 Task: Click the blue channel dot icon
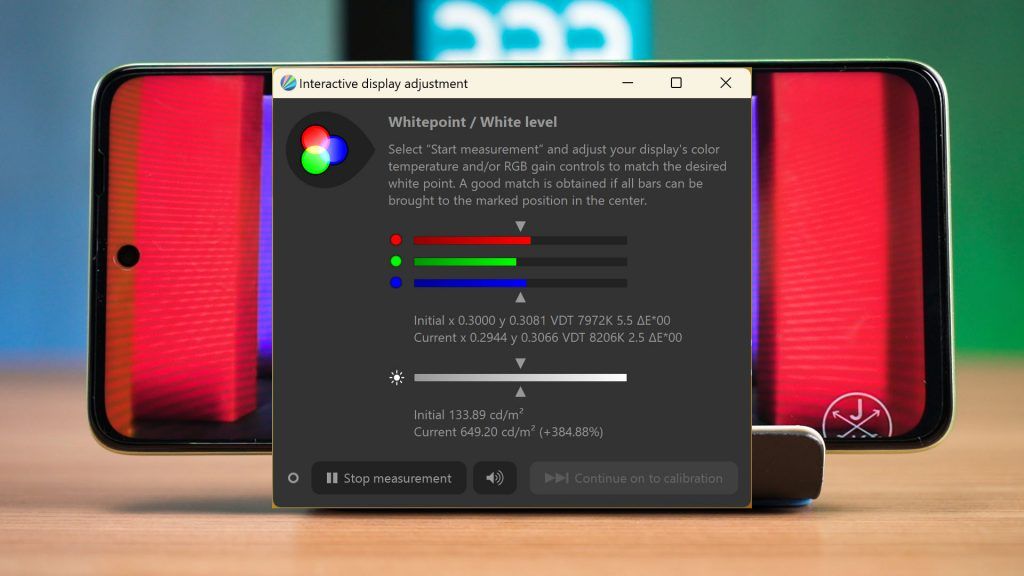tap(396, 283)
